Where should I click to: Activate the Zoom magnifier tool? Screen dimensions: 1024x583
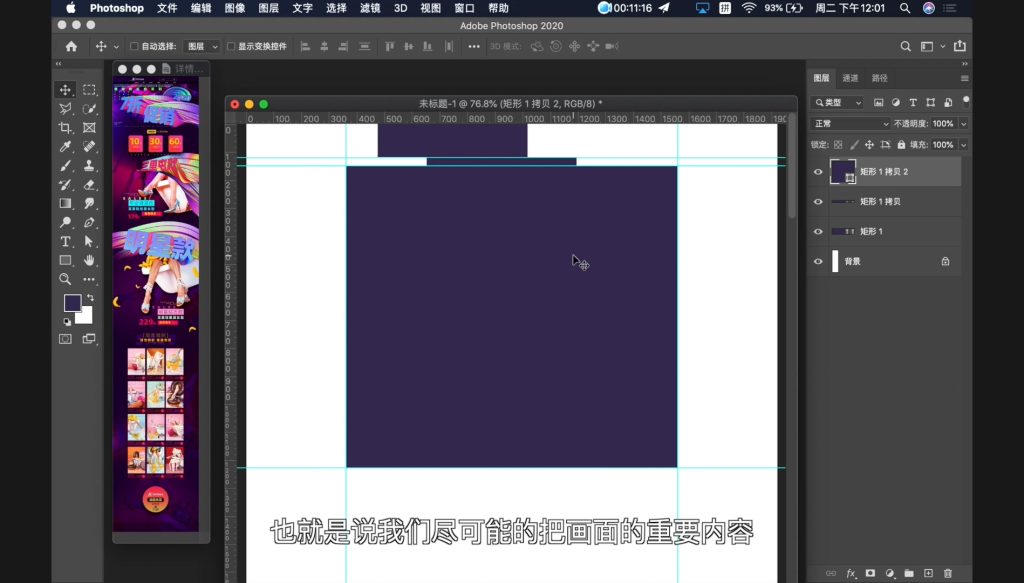(x=65, y=280)
